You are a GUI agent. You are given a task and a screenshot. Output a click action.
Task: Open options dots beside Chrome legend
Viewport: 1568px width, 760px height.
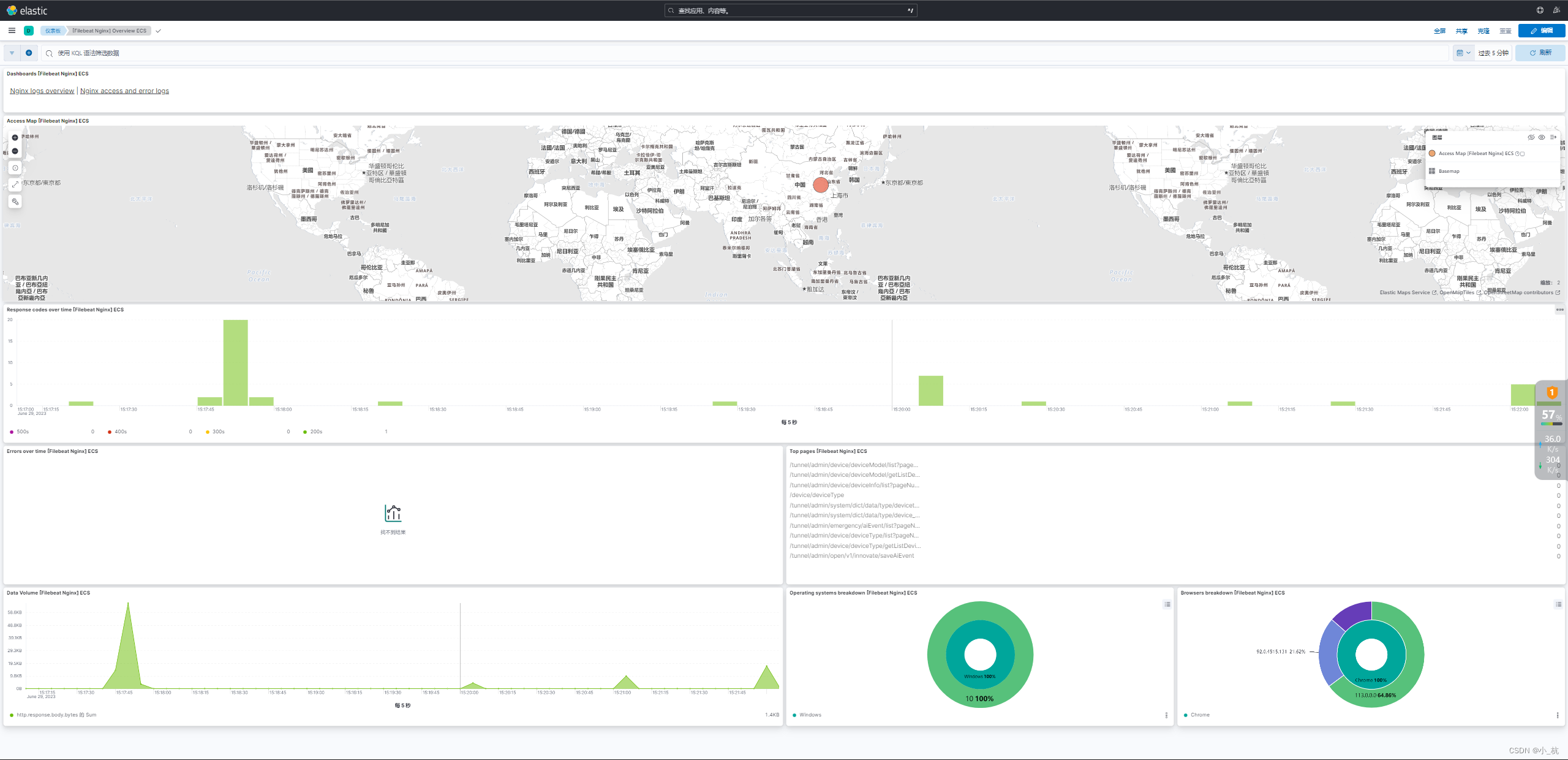click(1558, 715)
